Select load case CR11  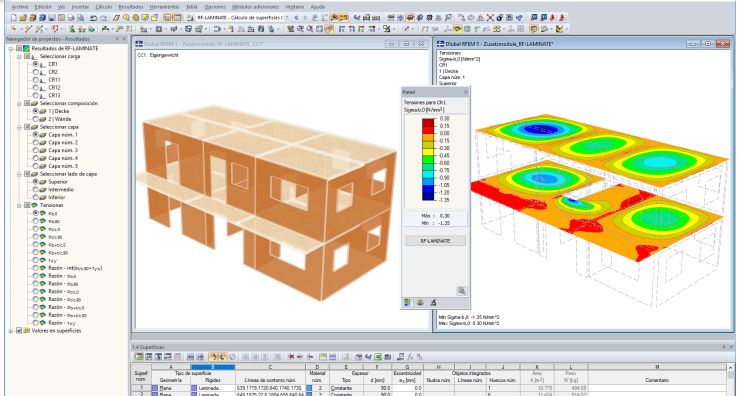coord(35,80)
